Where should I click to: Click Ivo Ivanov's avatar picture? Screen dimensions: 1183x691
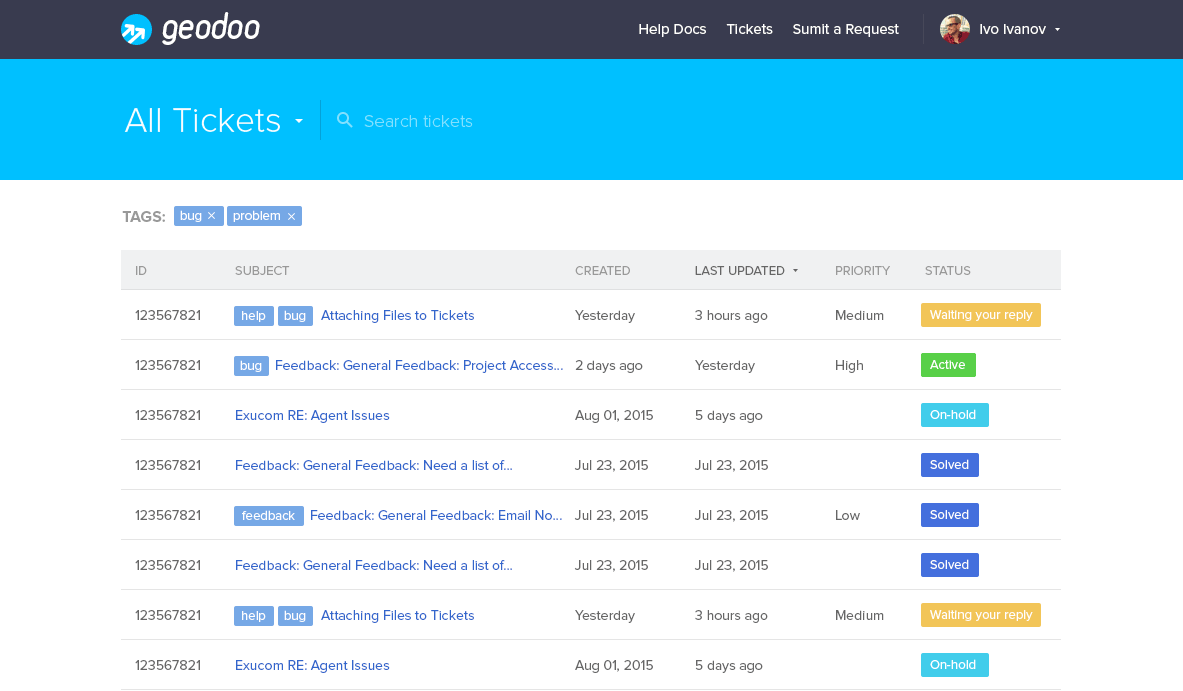click(x=954, y=29)
